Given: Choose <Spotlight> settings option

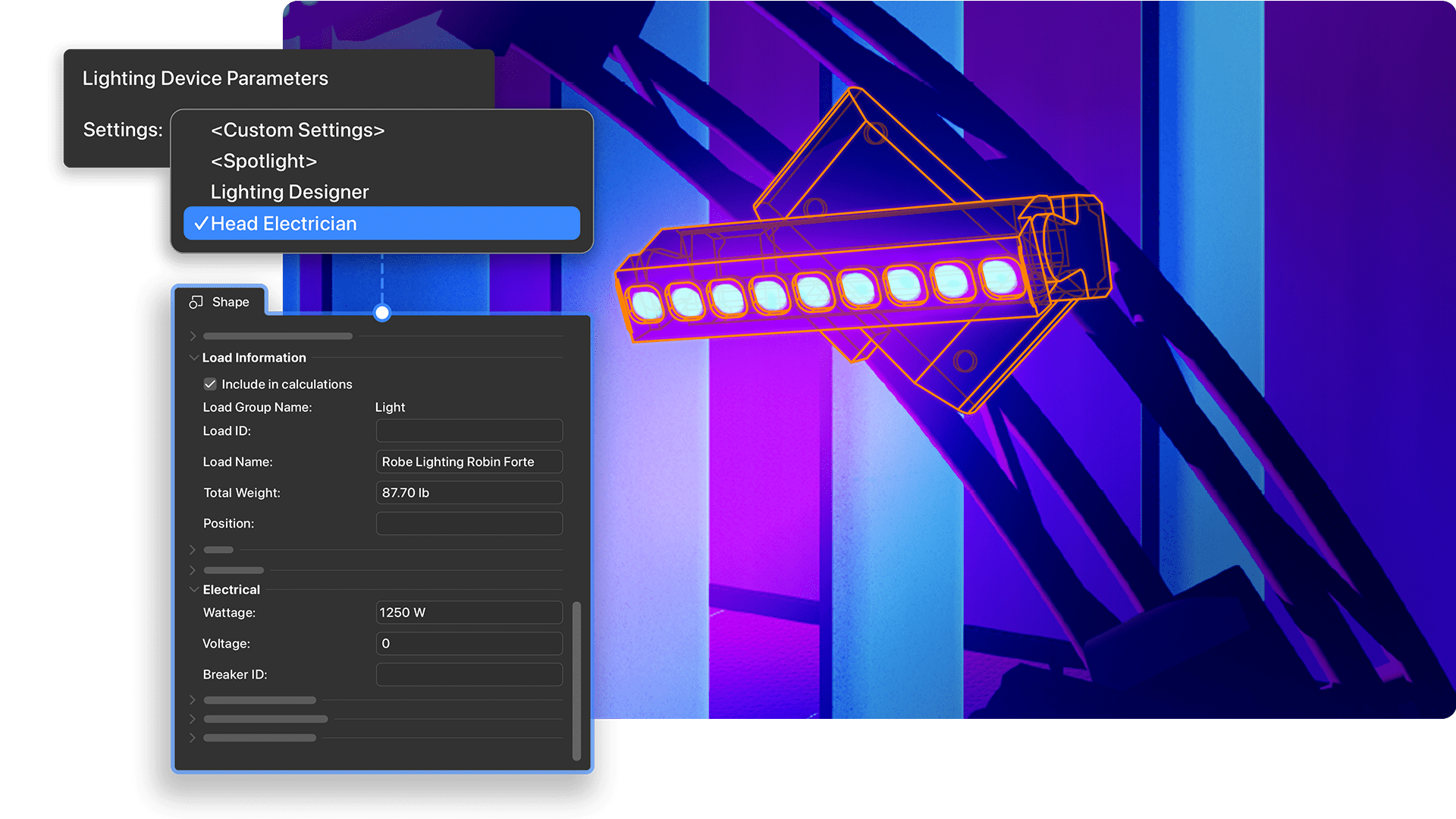Looking at the screenshot, I should tap(264, 161).
